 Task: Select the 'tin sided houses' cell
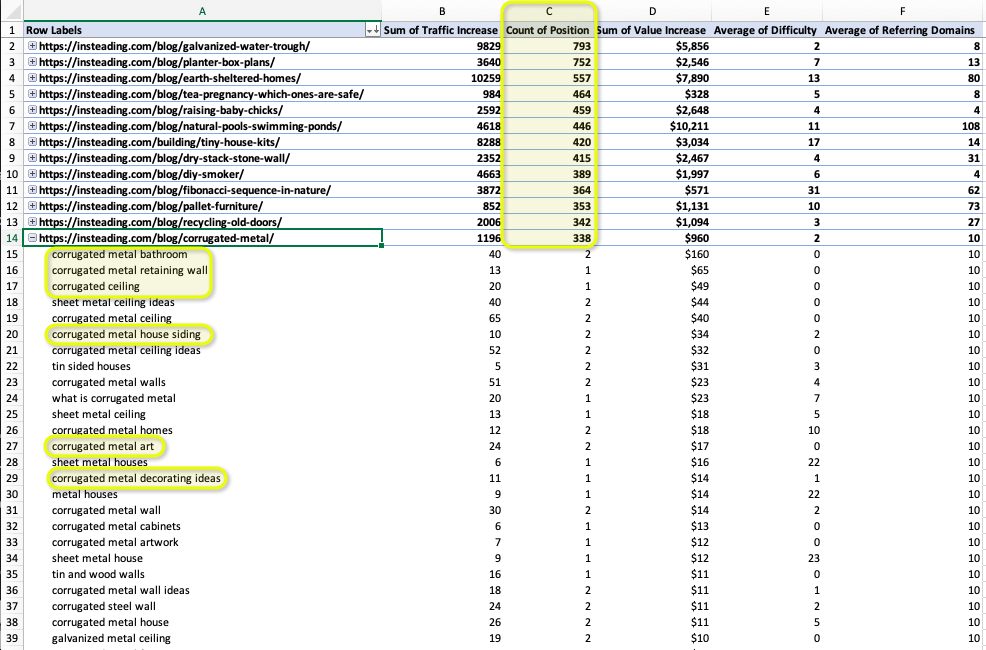(x=202, y=366)
